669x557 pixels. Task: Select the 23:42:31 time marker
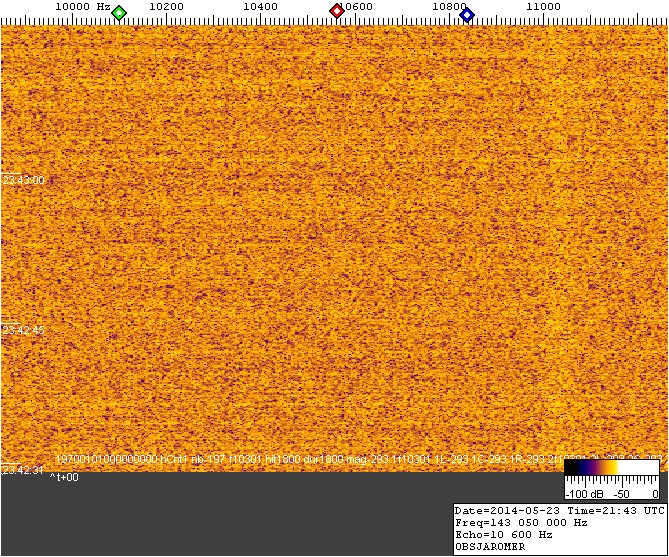point(24,470)
